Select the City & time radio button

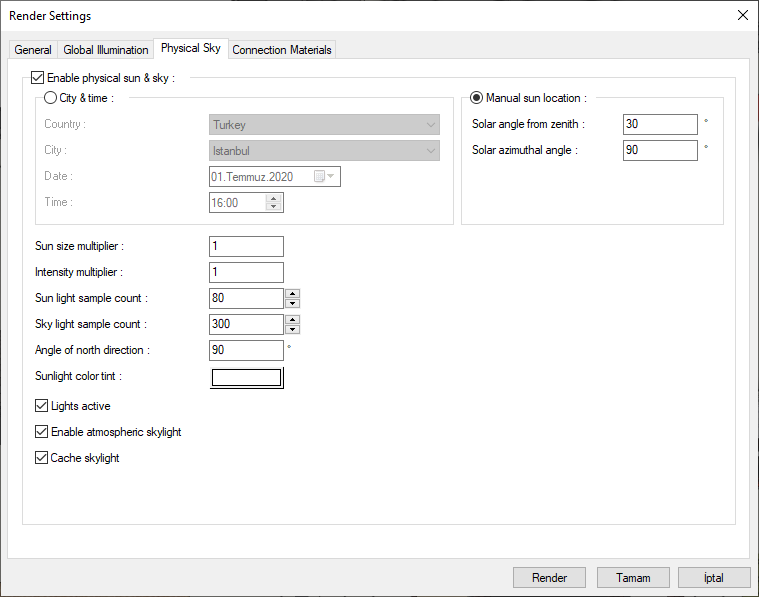(x=51, y=98)
